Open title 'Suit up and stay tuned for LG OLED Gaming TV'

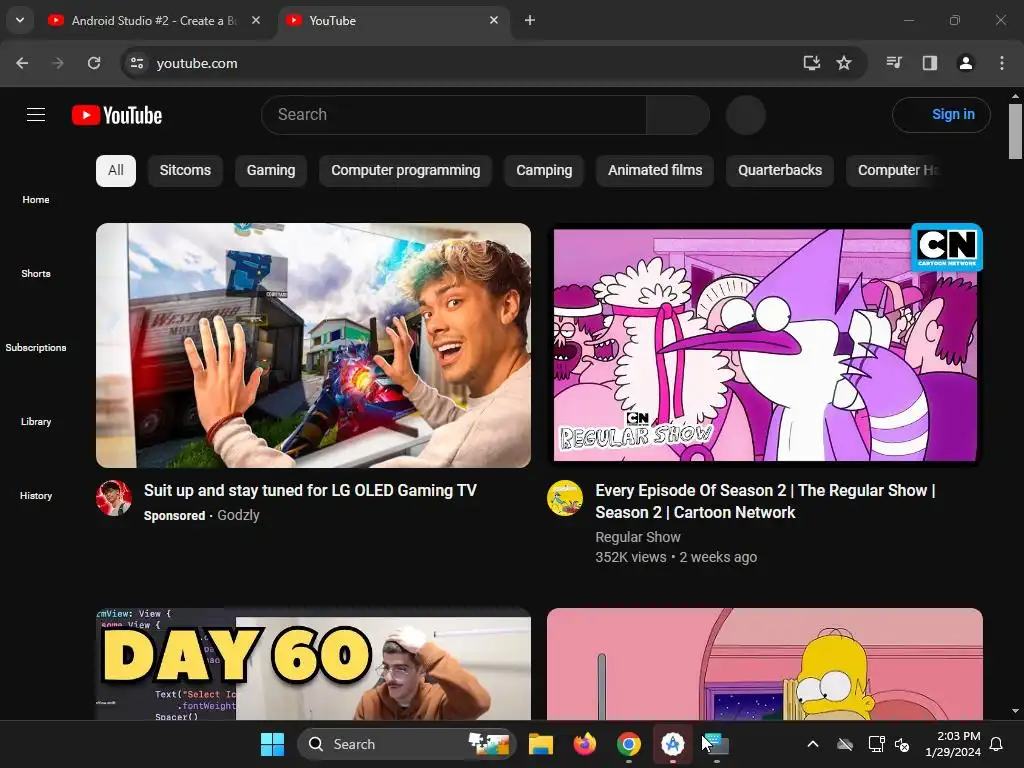point(310,490)
